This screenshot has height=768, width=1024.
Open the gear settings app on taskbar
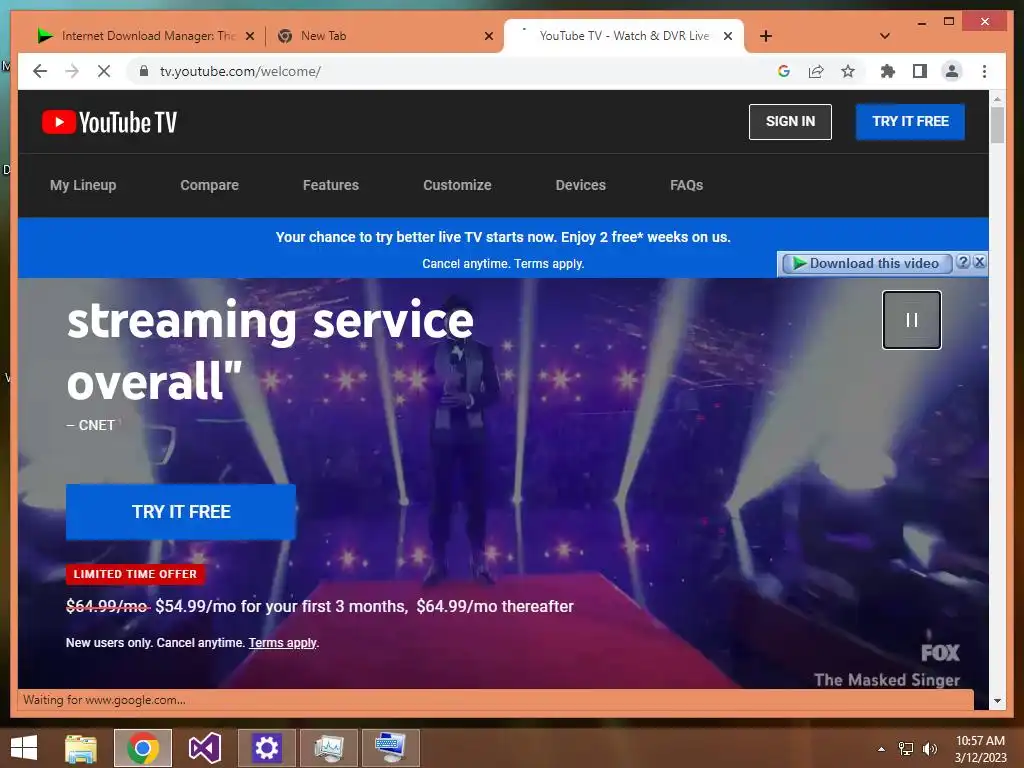pyautogui.click(x=266, y=748)
